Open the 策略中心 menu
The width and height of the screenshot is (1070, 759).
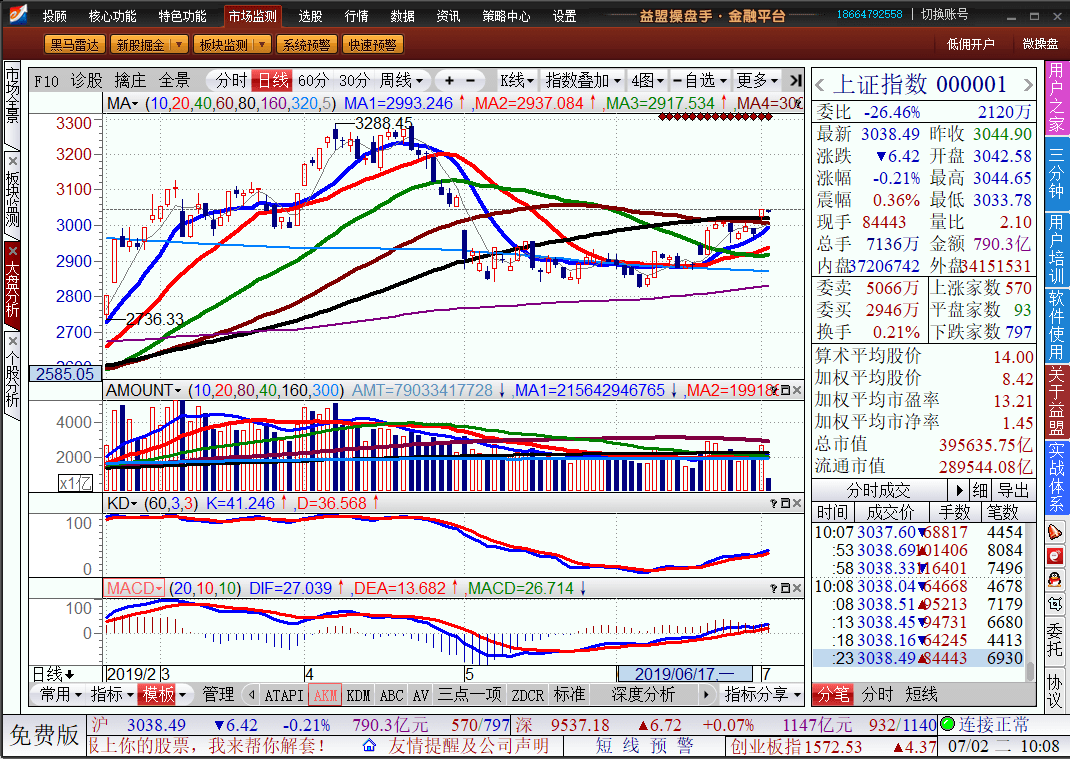pyautogui.click(x=506, y=16)
